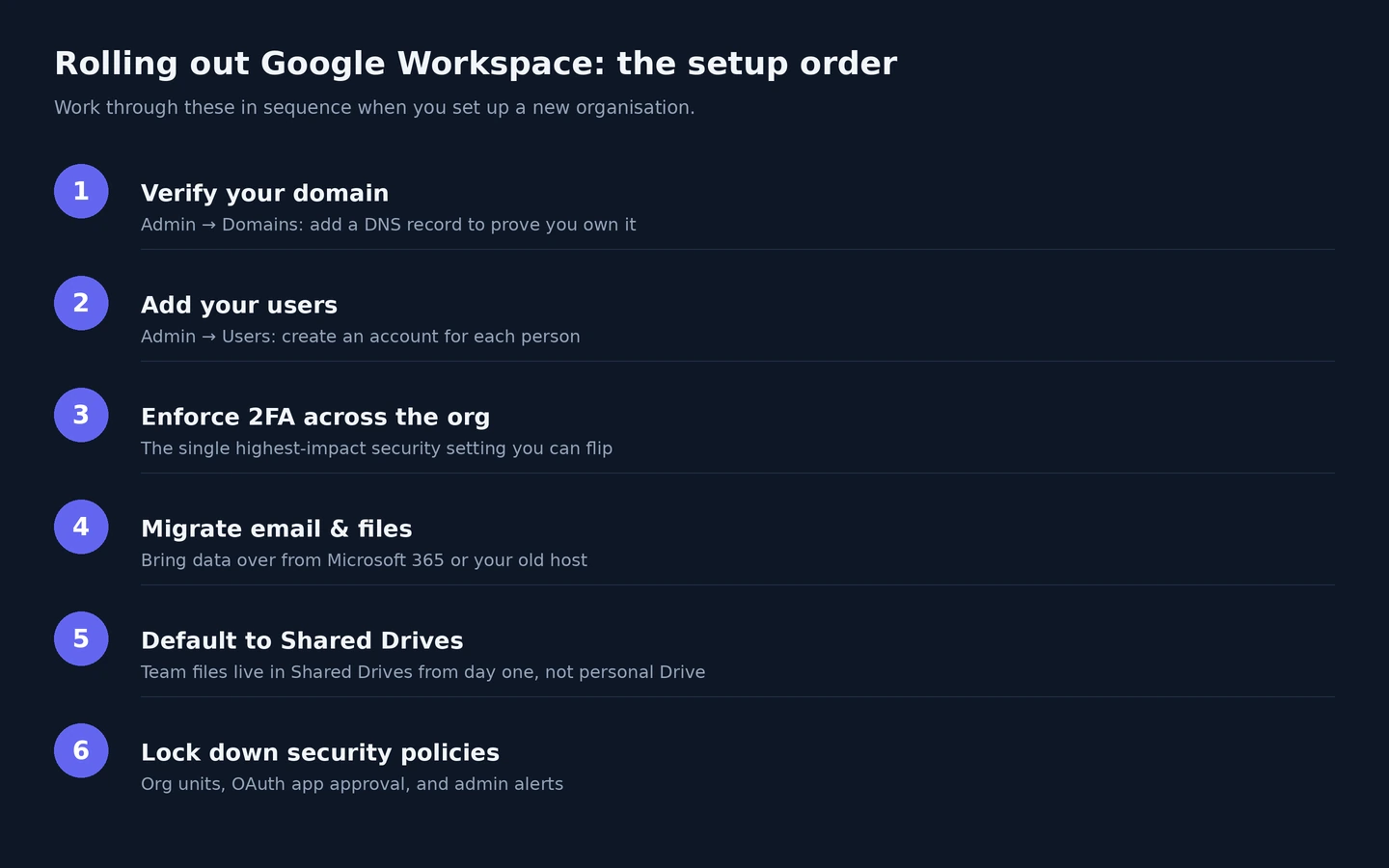Click the 'Team files live in Shared Drives' line

[422, 672]
